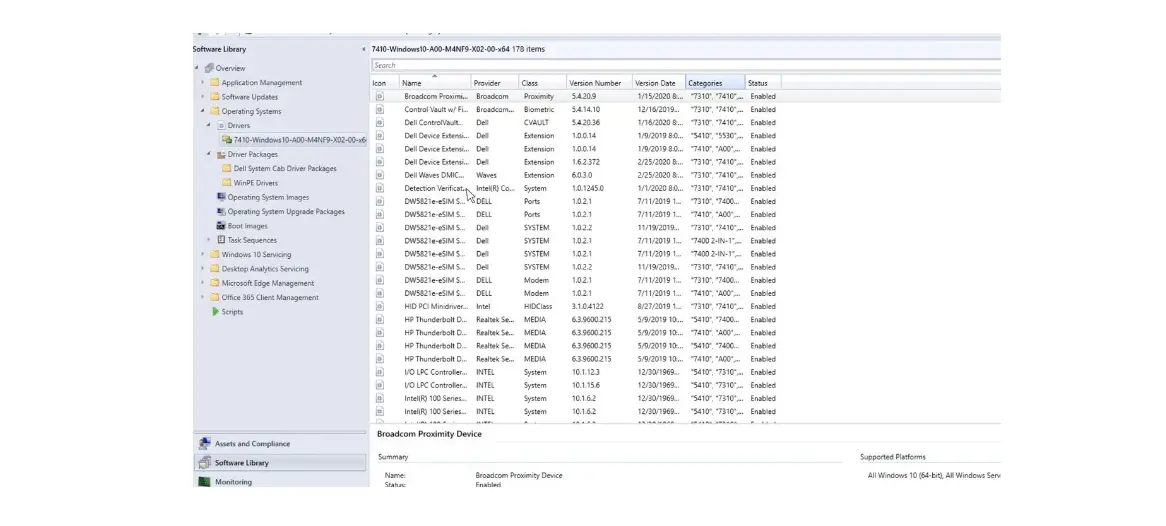
Task: Sort by the Status column header
Action: coord(763,83)
